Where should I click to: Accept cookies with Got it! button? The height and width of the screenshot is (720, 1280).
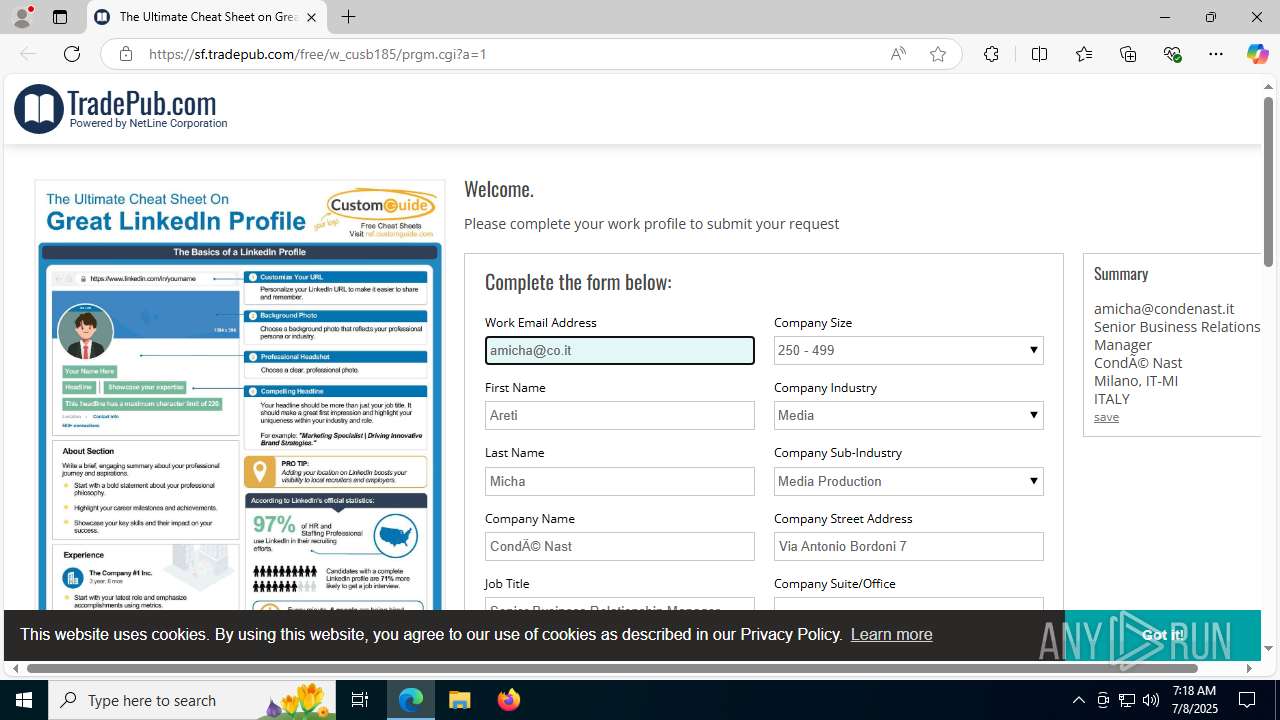coord(1162,634)
